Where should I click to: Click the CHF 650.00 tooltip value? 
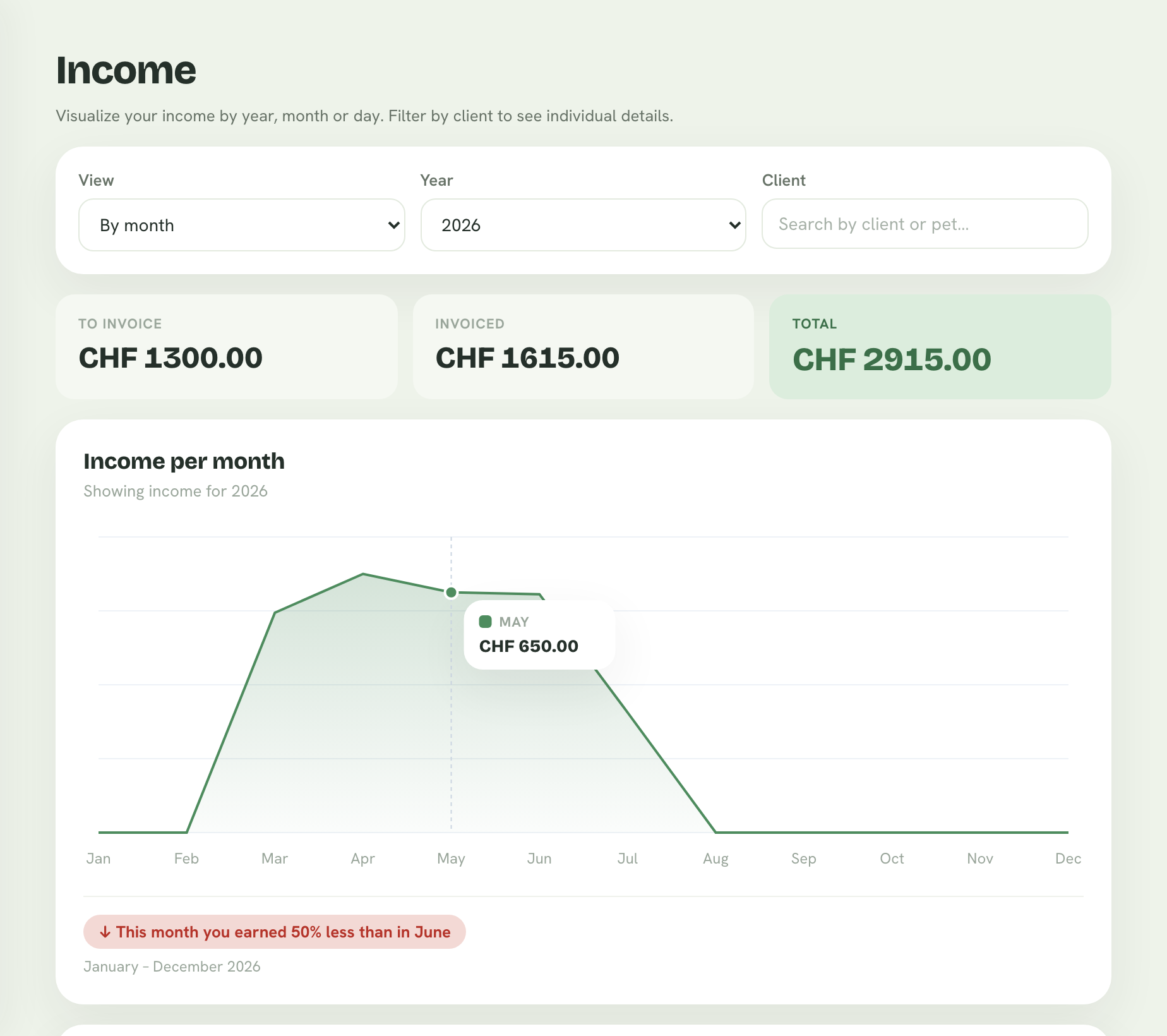(529, 646)
